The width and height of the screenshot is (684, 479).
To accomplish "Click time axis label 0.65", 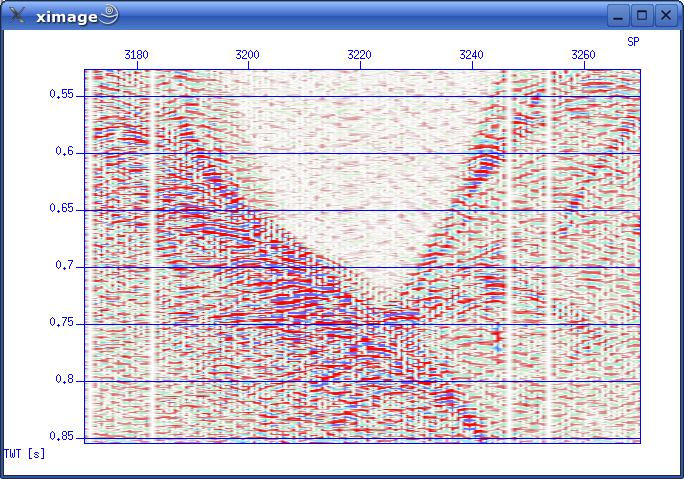I will (x=62, y=209).
